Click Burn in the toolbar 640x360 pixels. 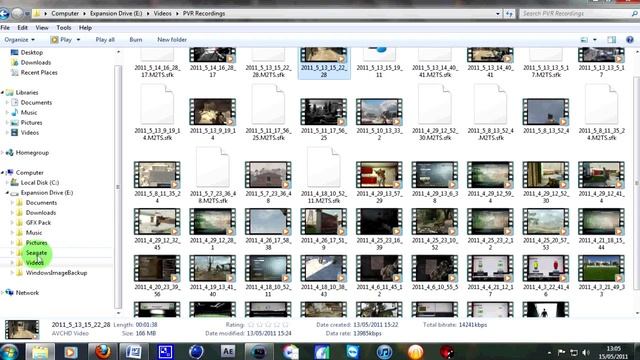[x=136, y=40]
